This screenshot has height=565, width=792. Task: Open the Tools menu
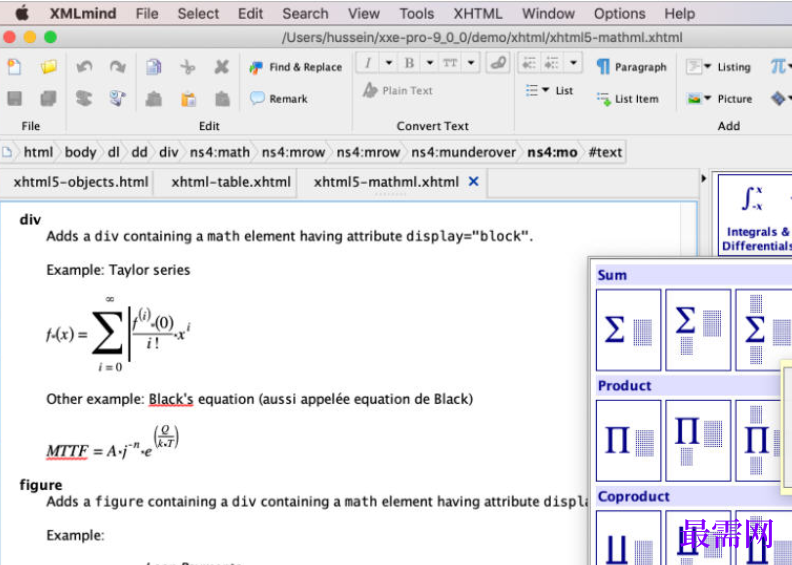(417, 13)
